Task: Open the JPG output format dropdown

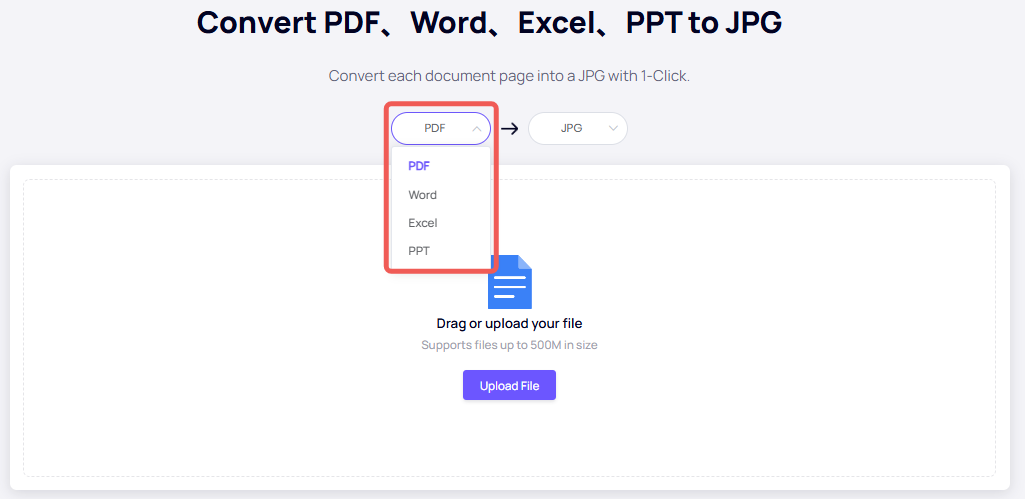Action: click(578, 129)
